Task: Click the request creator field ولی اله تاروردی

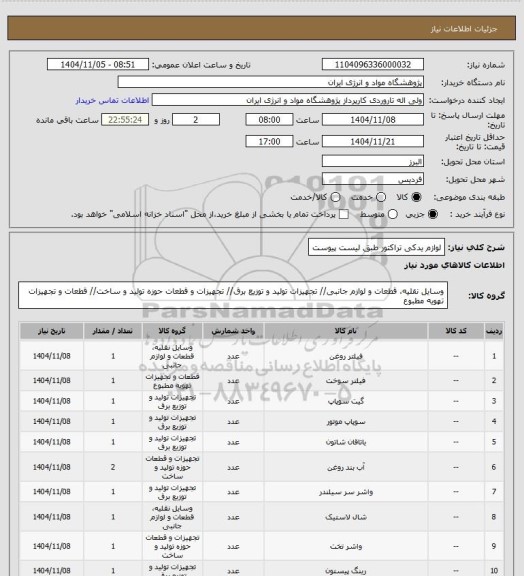Action: (288, 100)
